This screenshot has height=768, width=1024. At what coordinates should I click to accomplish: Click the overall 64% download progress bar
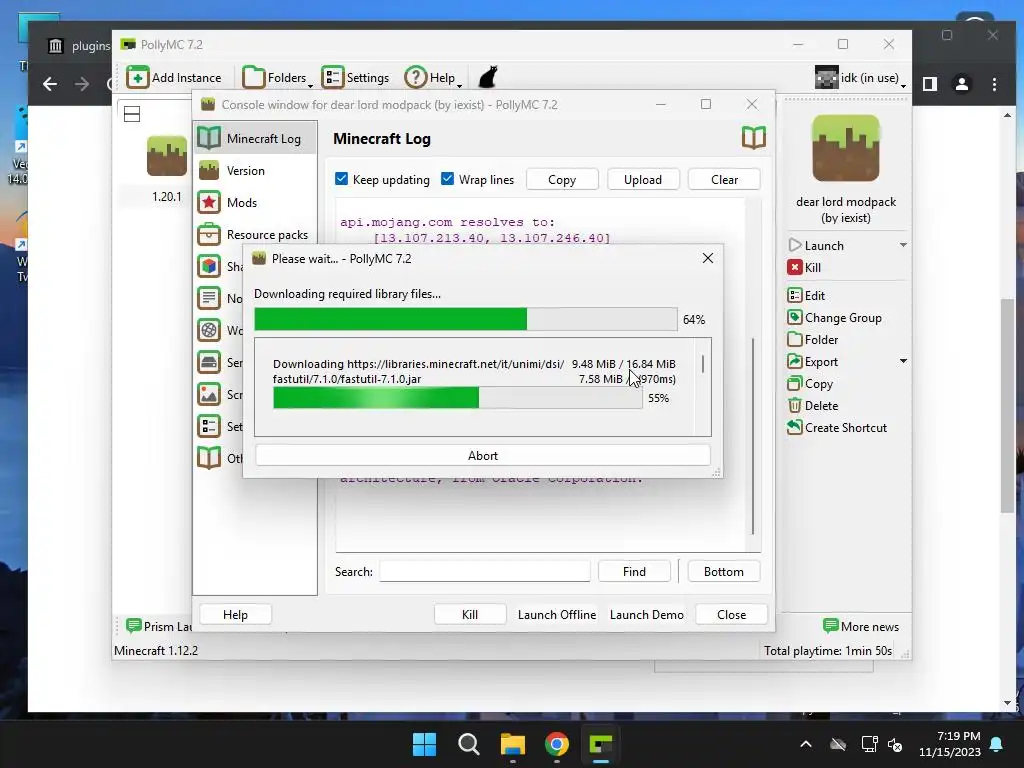466,319
